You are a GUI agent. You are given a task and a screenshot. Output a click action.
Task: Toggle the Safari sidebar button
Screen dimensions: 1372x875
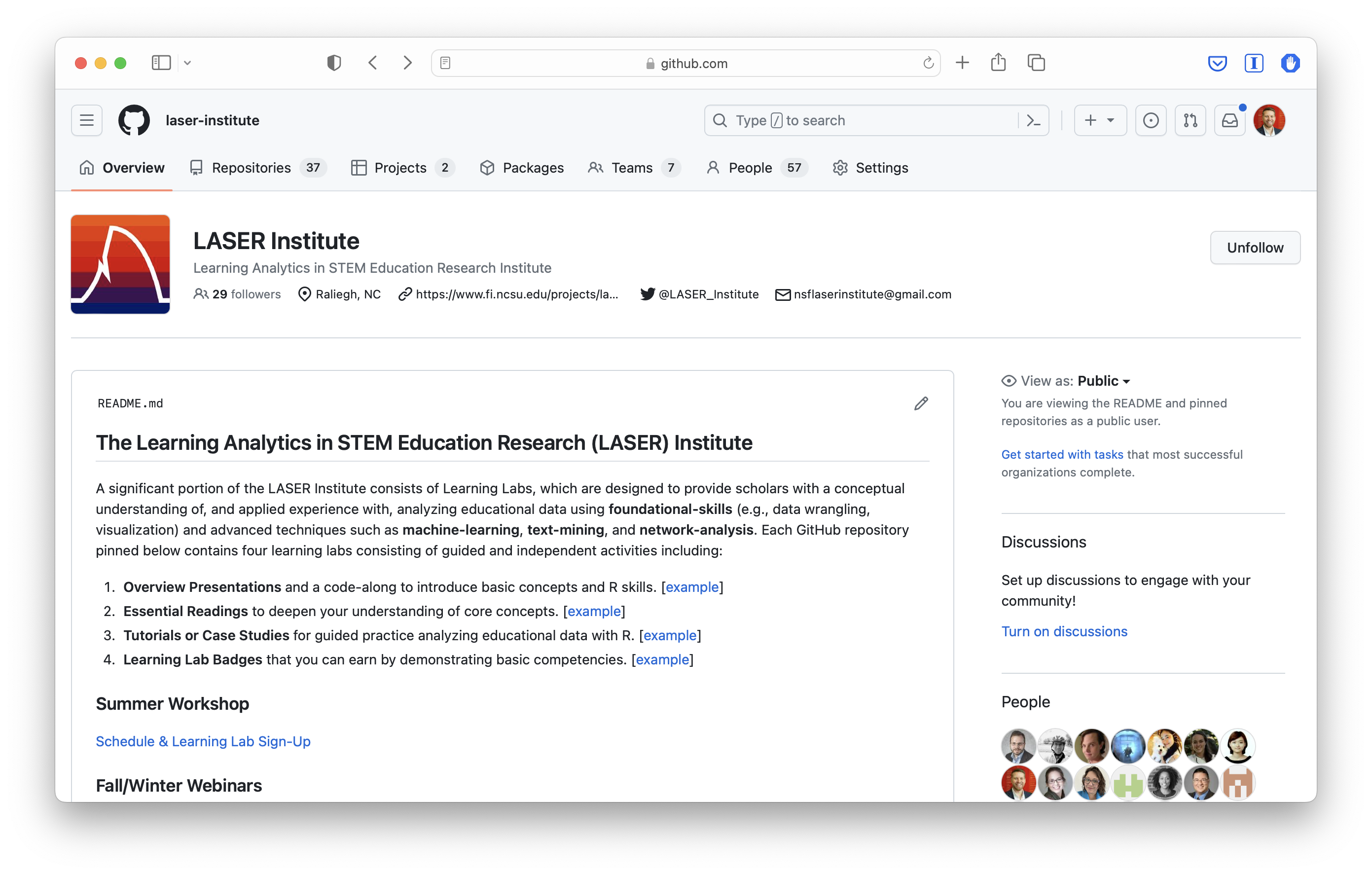click(161, 63)
